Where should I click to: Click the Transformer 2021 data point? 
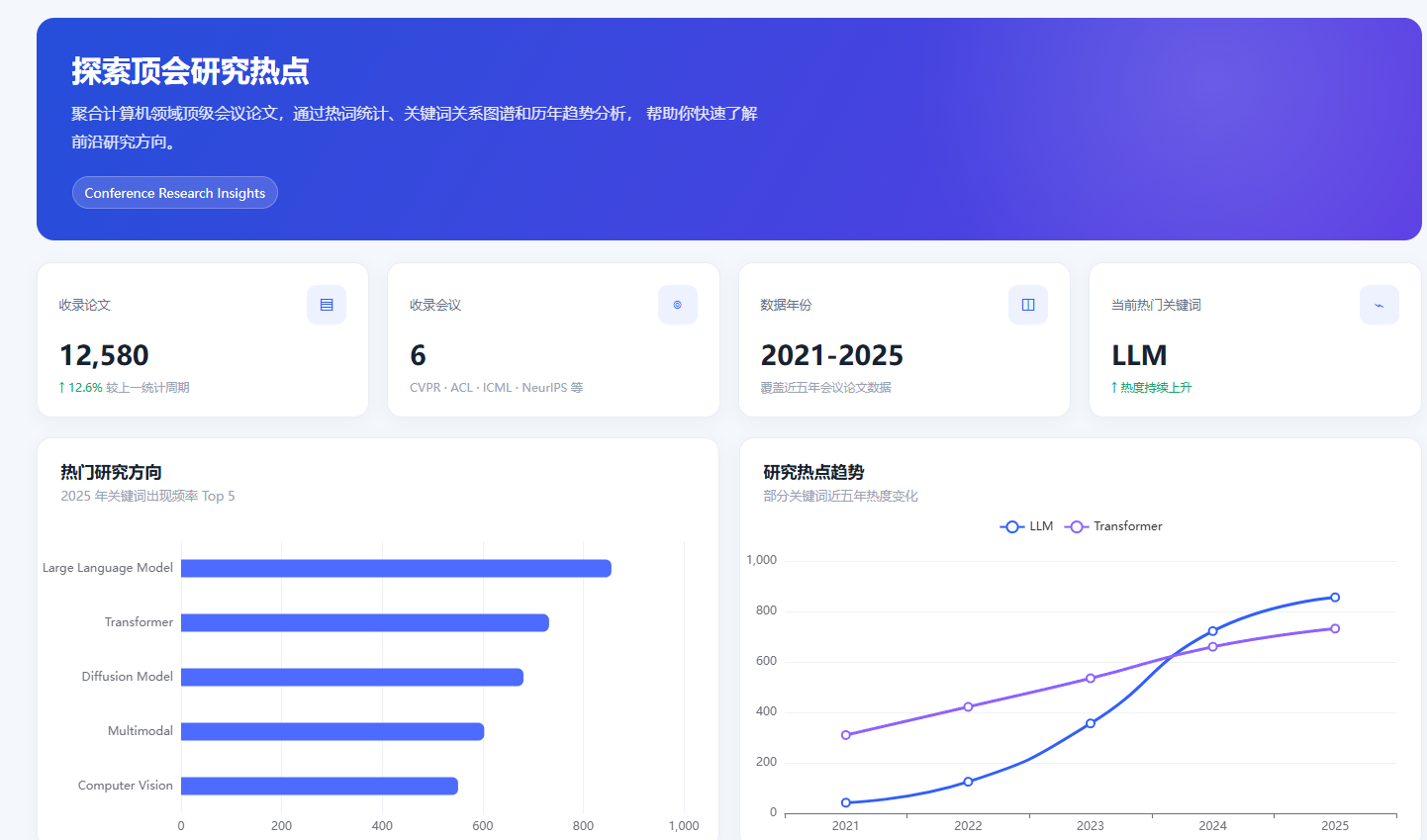pos(846,735)
